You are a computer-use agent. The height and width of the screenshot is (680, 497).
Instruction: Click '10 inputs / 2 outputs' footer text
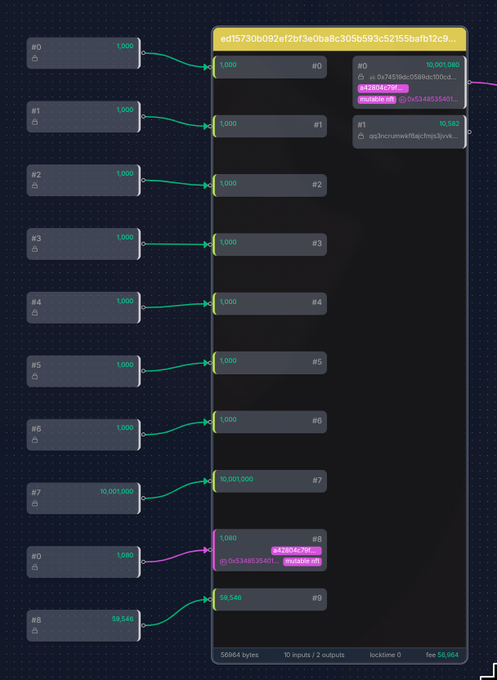[x=314, y=655]
